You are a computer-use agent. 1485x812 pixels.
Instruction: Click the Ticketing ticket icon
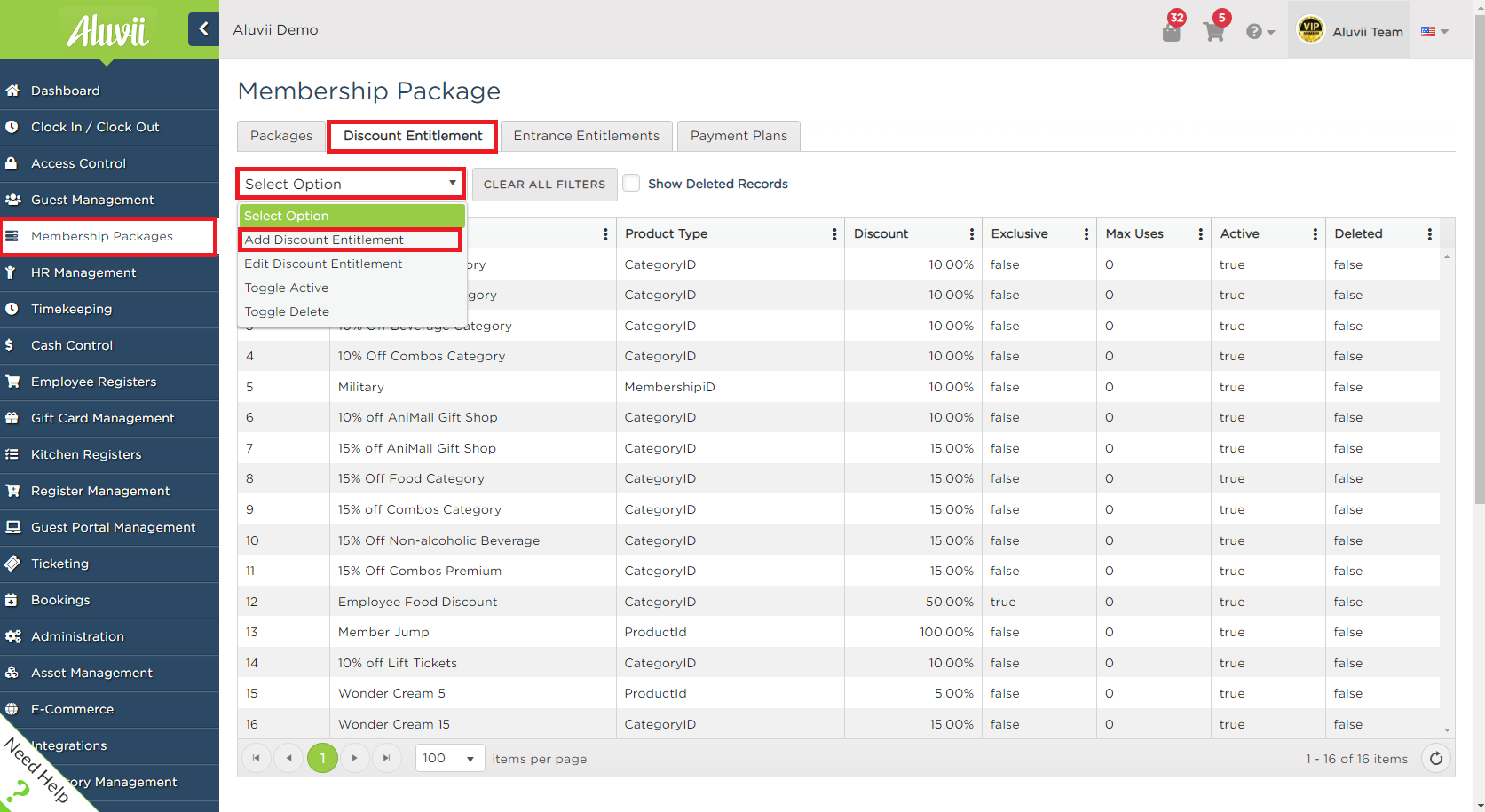pos(12,564)
